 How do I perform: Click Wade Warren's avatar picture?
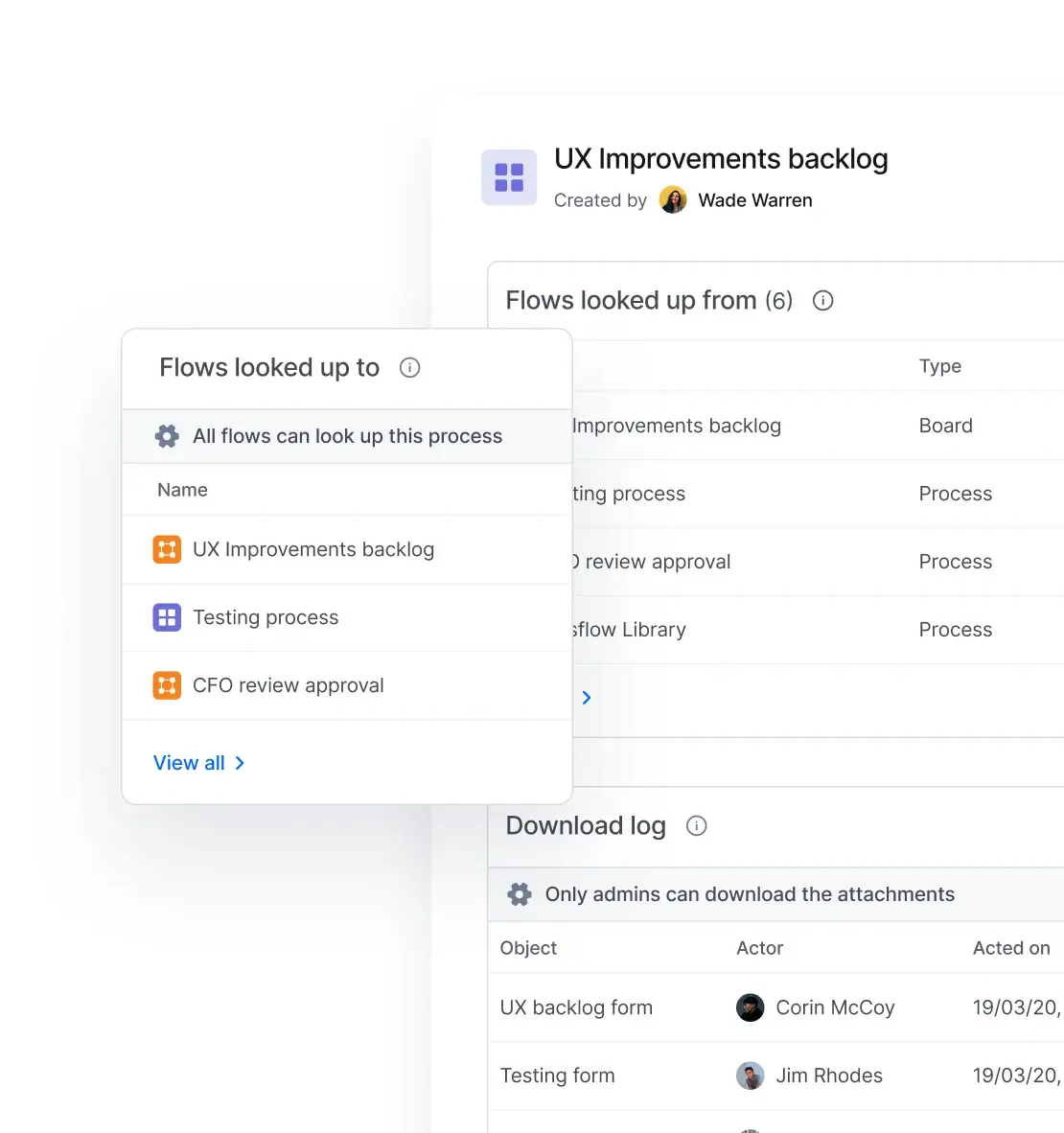coord(673,200)
